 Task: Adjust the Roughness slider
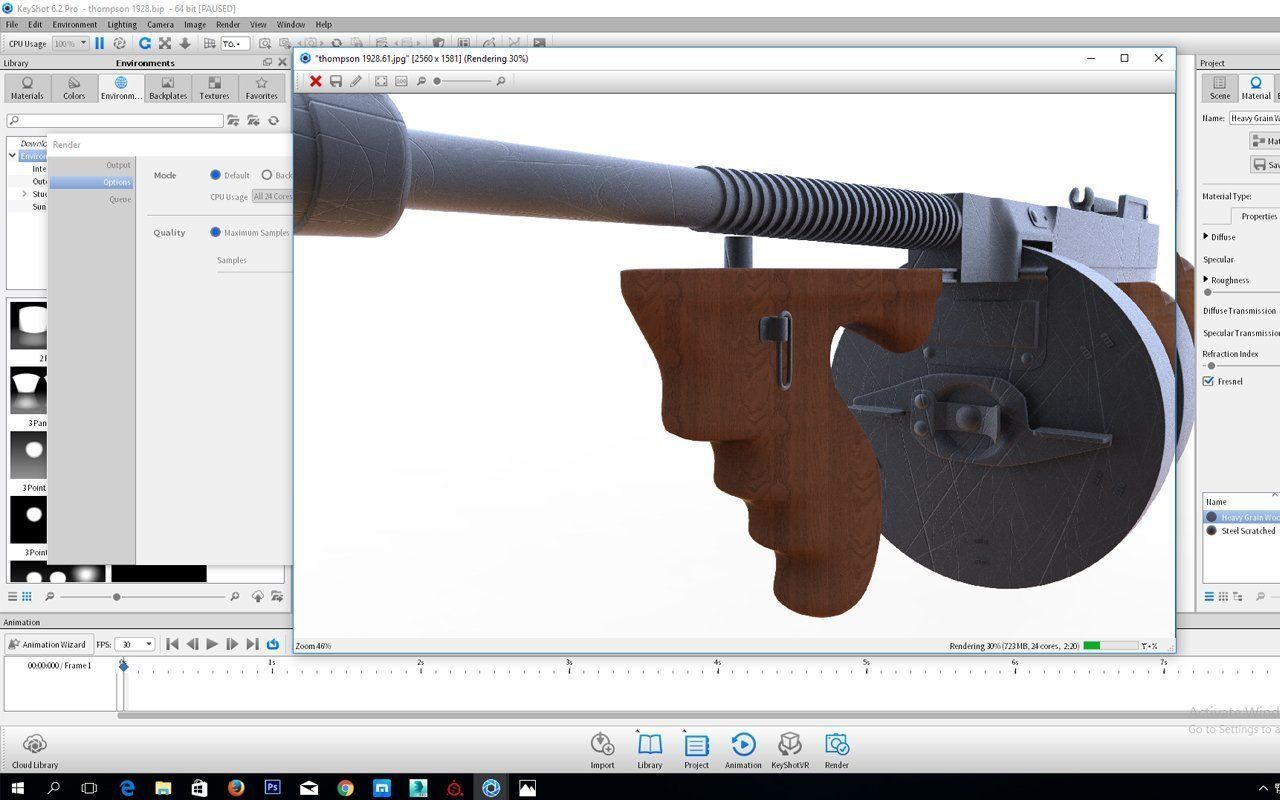(x=1208, y=292)
